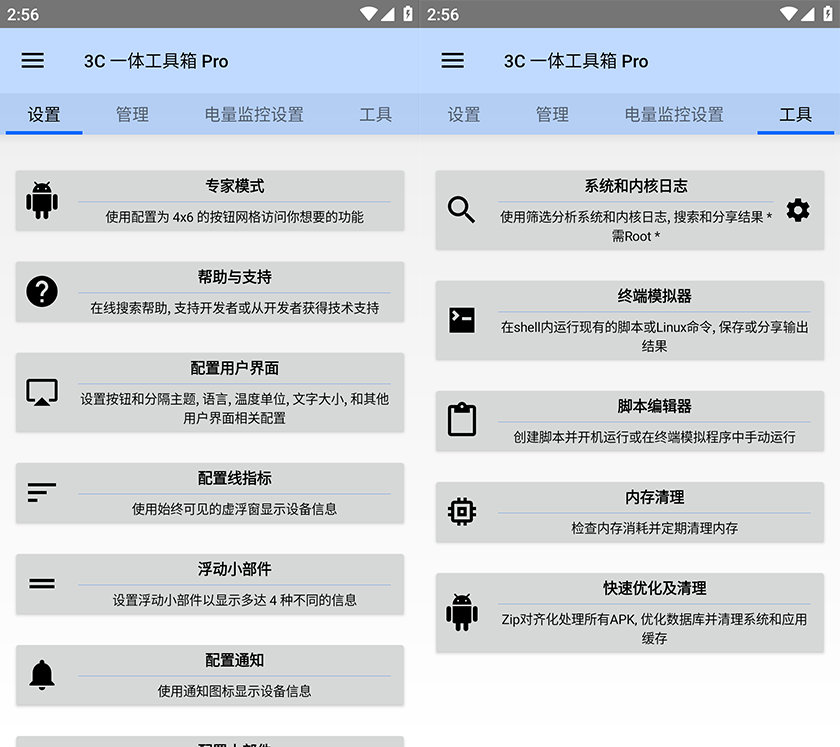Open hamburger menu in right screen

tap(453, 60)
